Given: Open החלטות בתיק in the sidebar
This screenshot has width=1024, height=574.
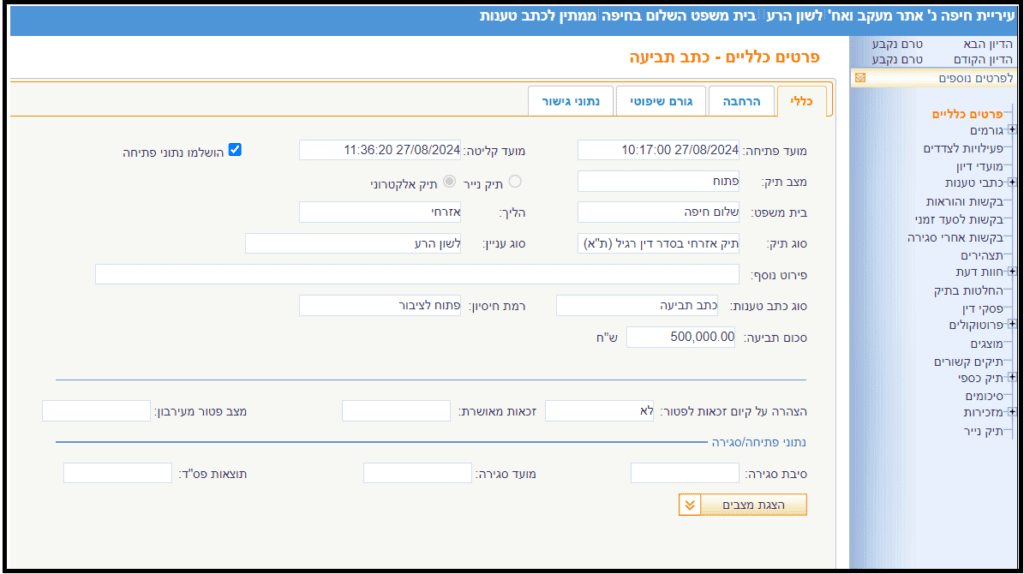Looking at the screenshot, I should coord(968,291).
